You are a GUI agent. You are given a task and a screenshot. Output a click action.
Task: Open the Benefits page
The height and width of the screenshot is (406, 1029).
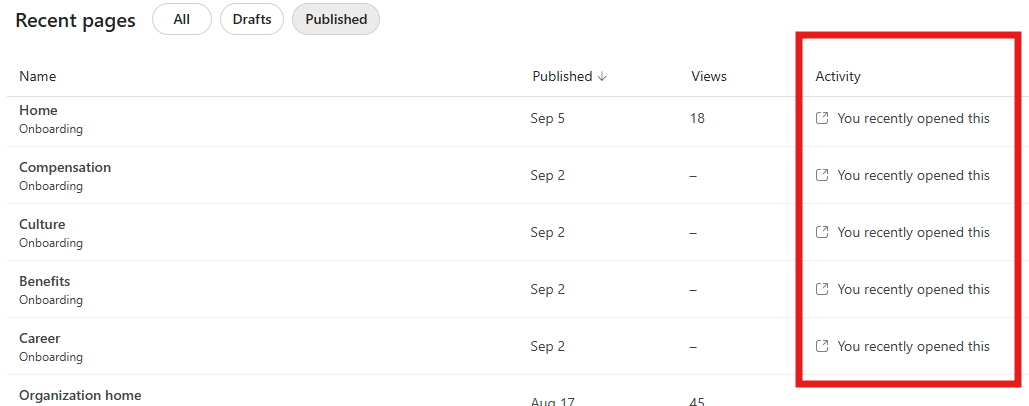coord(45,281)
